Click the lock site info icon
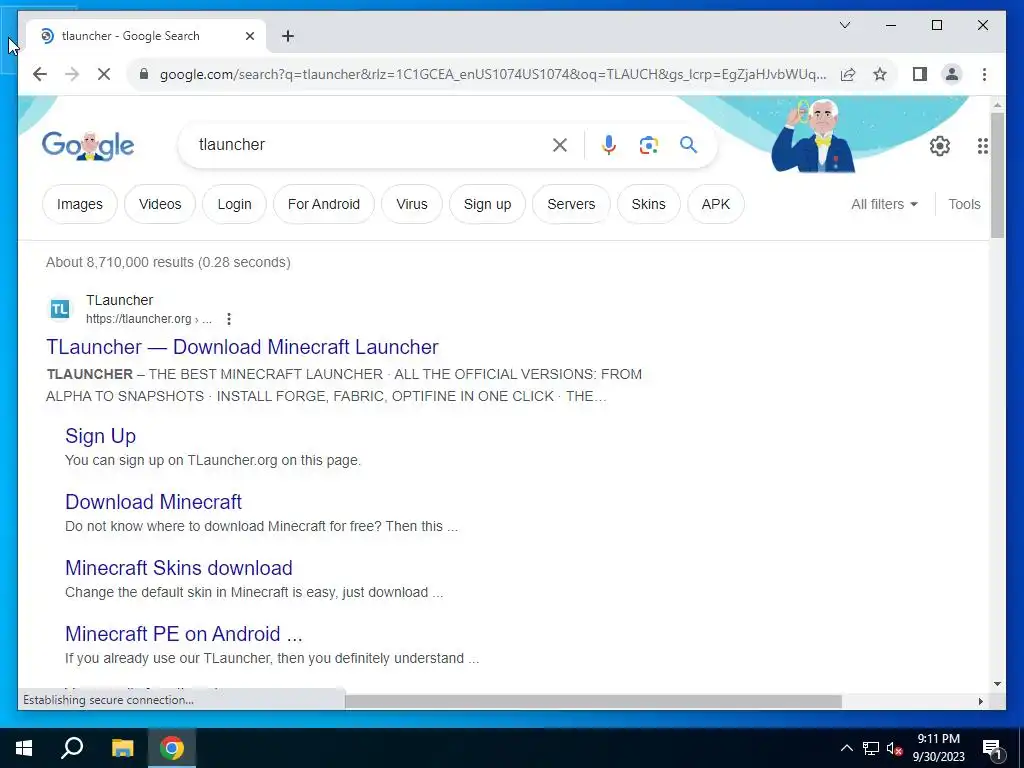1024x768 pixels. pyautogui.click(x=144, y=74)
